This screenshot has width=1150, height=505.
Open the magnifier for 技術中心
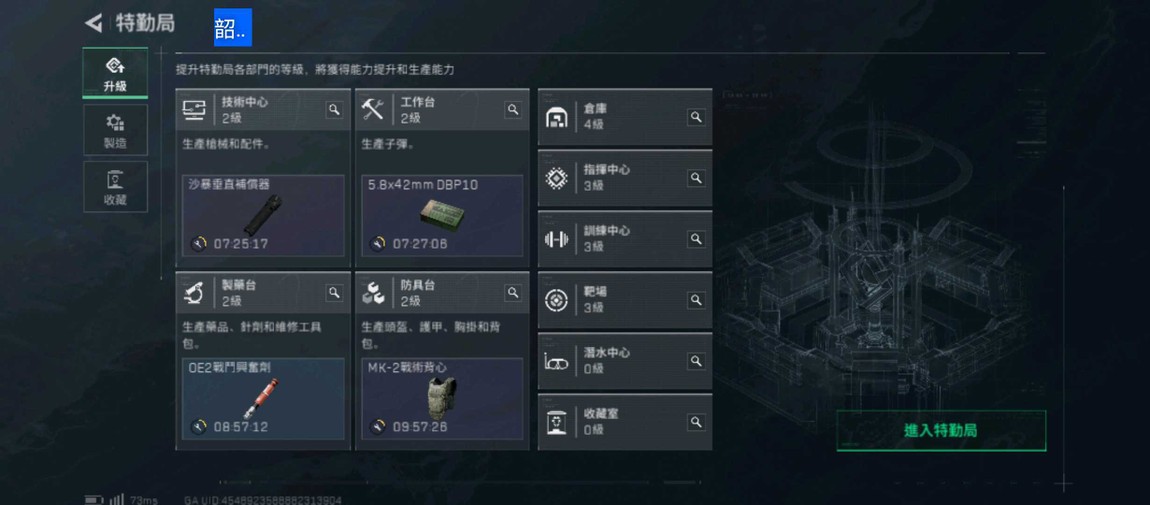334,110
